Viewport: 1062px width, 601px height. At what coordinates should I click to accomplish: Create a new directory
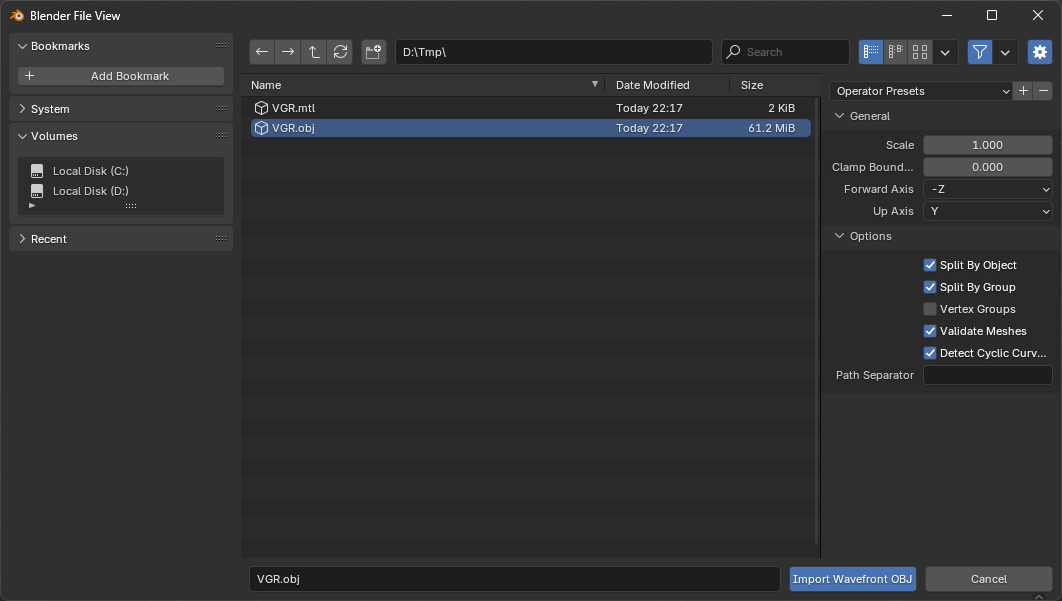373,51
